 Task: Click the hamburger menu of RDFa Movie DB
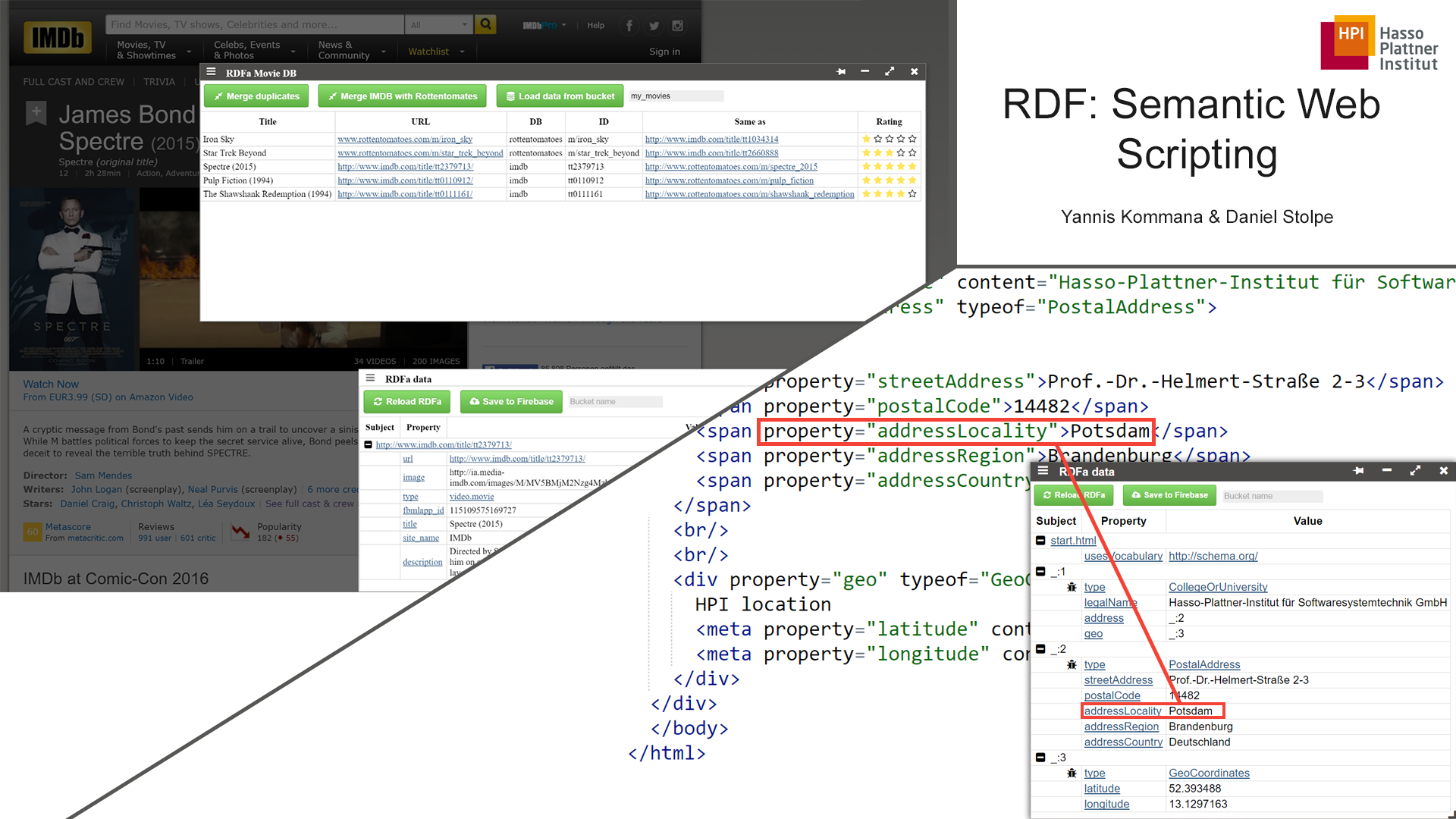tap(212, 72)
